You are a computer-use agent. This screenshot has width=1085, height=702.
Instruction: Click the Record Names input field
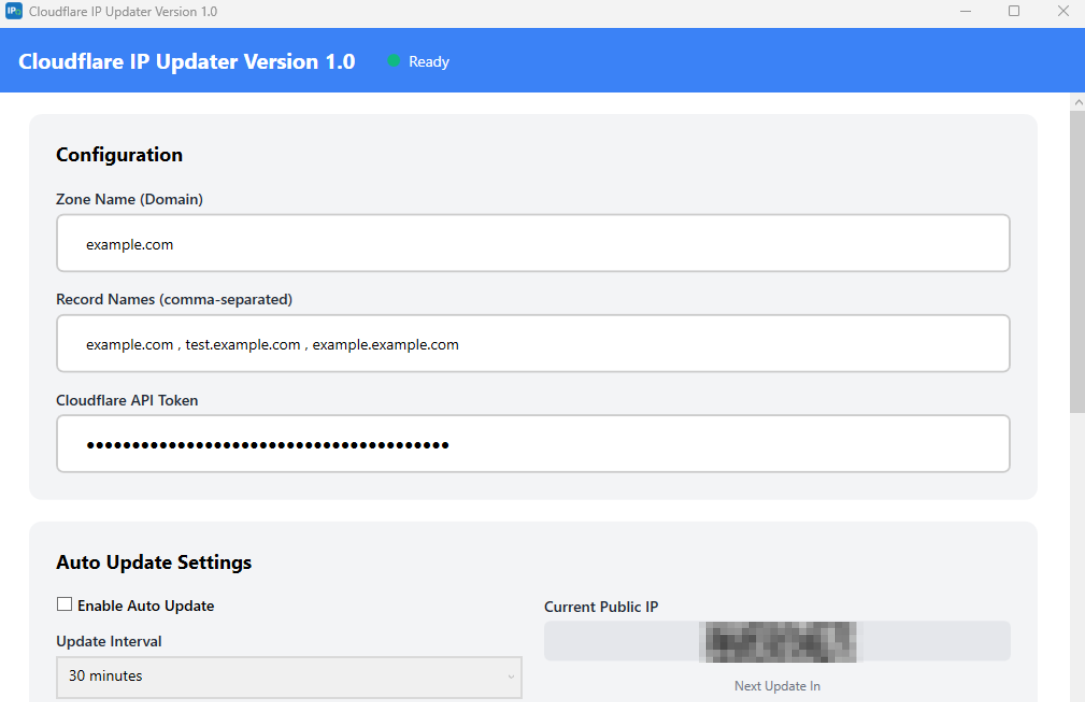pos(533,344)
